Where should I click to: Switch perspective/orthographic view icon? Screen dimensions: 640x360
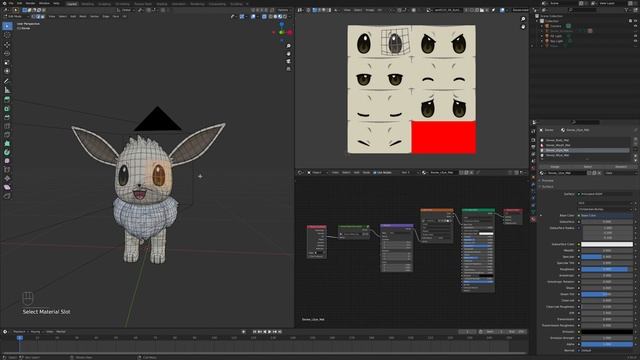289,69
